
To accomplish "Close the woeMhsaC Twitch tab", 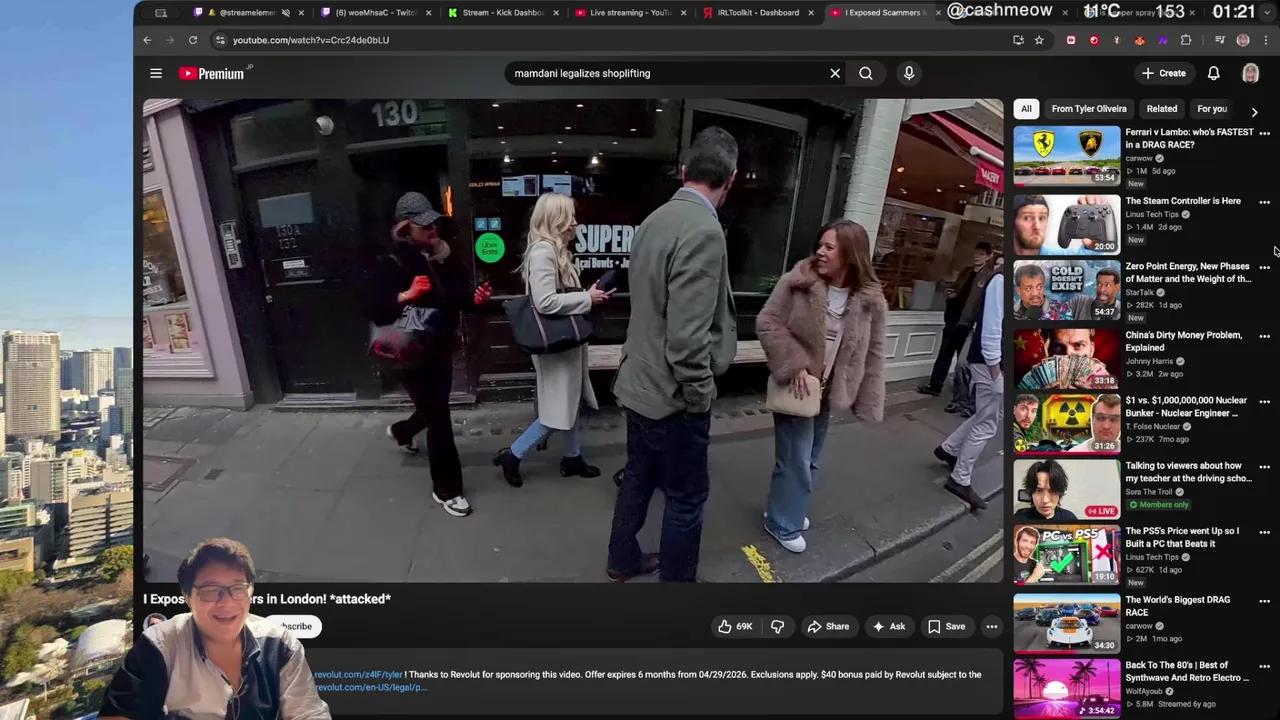I will [x=429, y=13].
